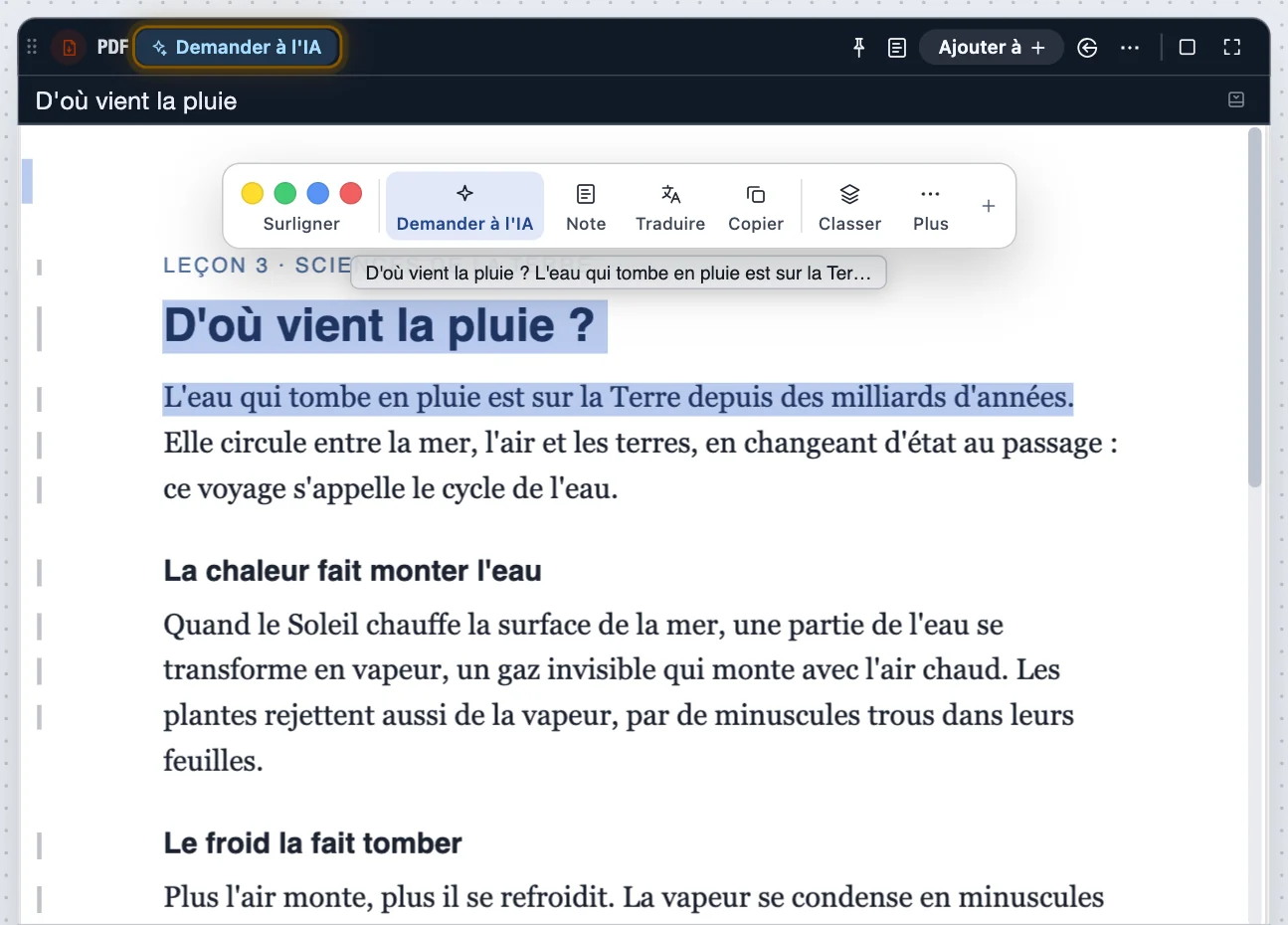Click the Demander à l'IA header button
The image size is (1288, 925).
(x=237, y=47)
